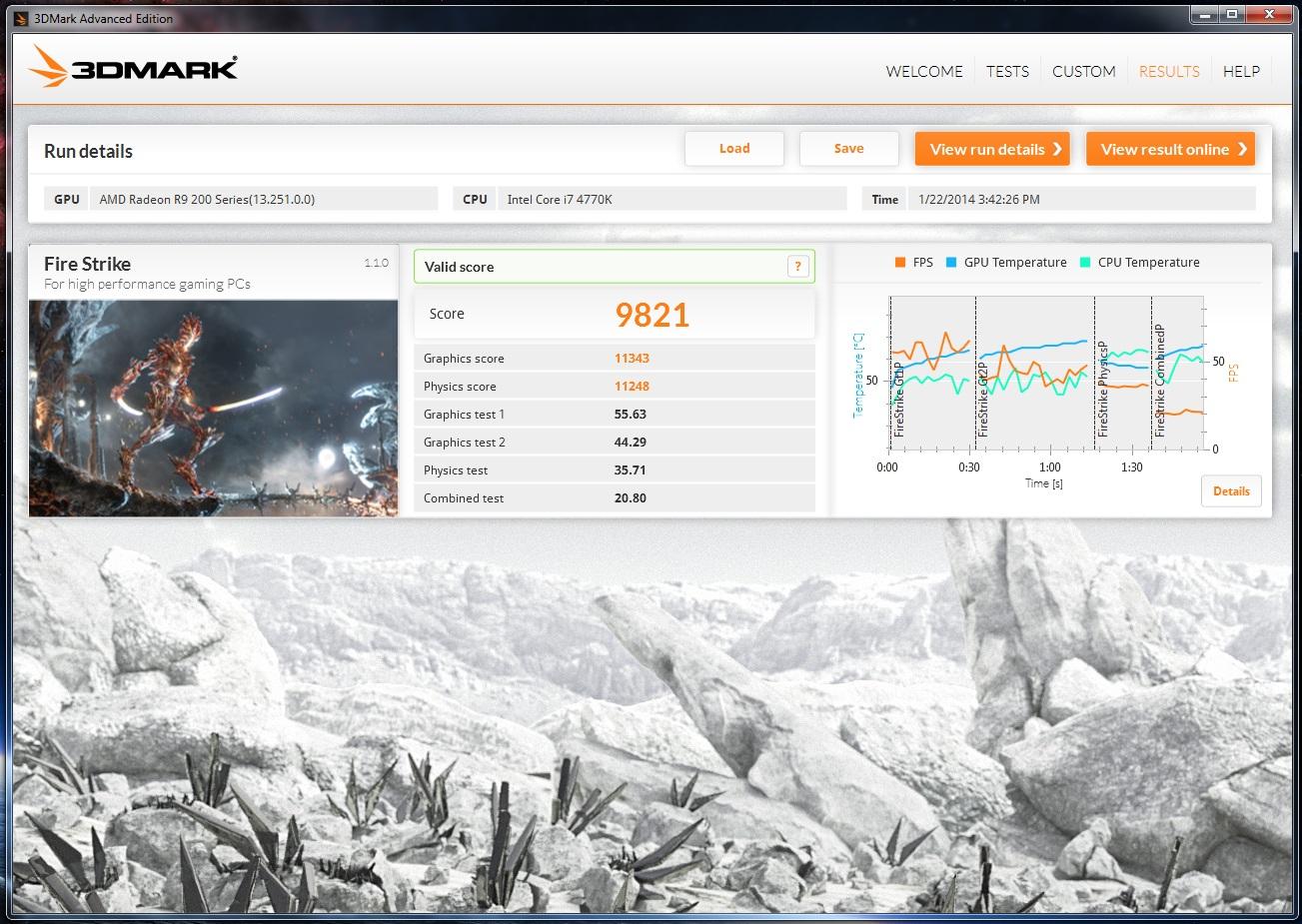Click the title bar application icon
The width and height of the screenshot is (1302, 924).
click(x=22, y=18)
